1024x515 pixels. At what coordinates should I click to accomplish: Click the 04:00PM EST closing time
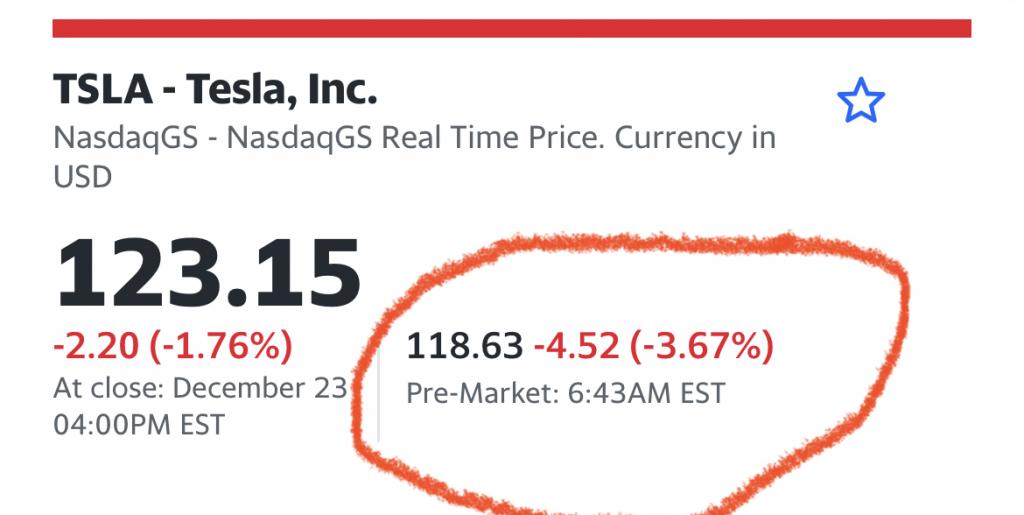[x=139, y=425]
